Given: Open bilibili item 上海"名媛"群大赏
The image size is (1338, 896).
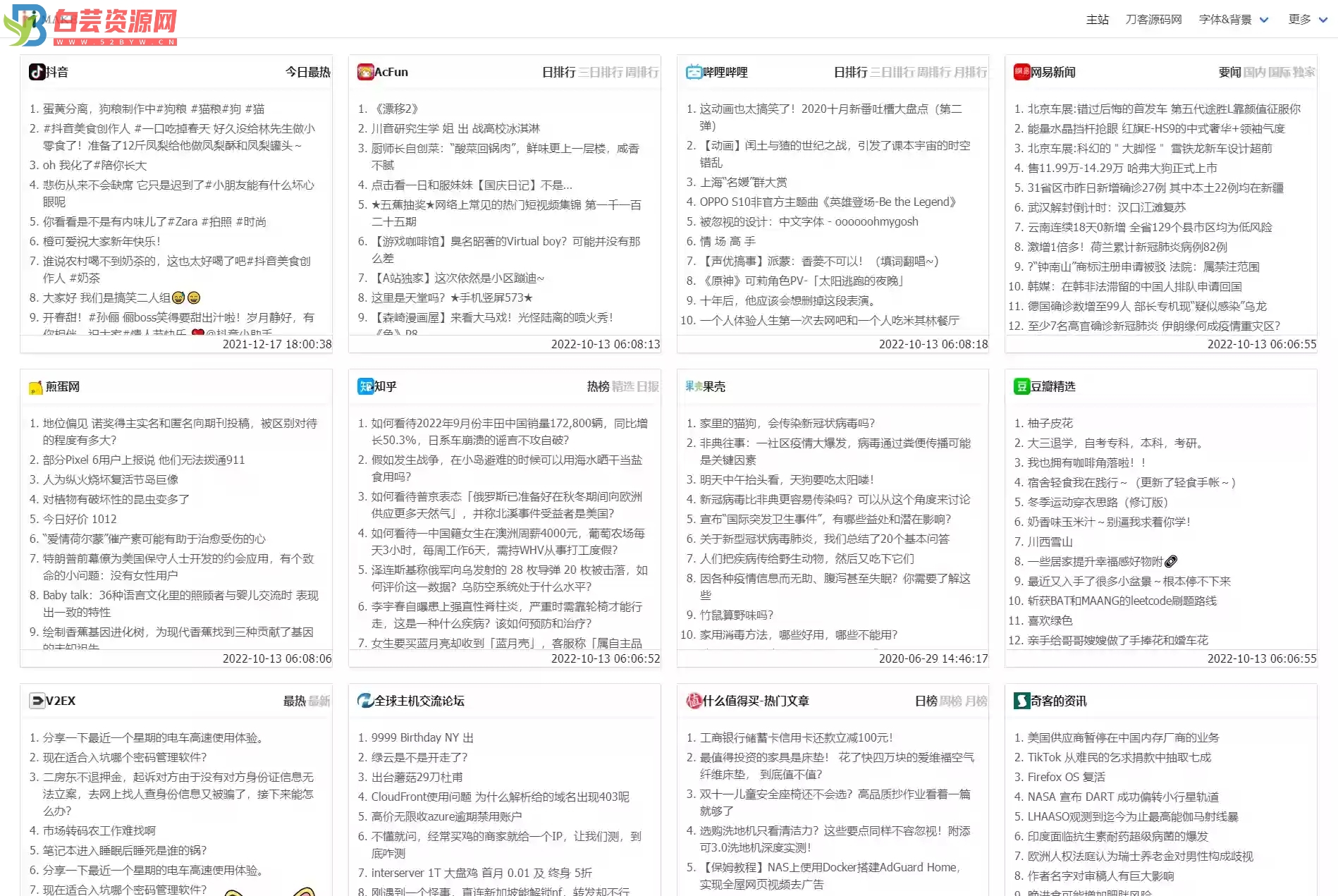Looking at the screenshot, I should pos(743,182).
